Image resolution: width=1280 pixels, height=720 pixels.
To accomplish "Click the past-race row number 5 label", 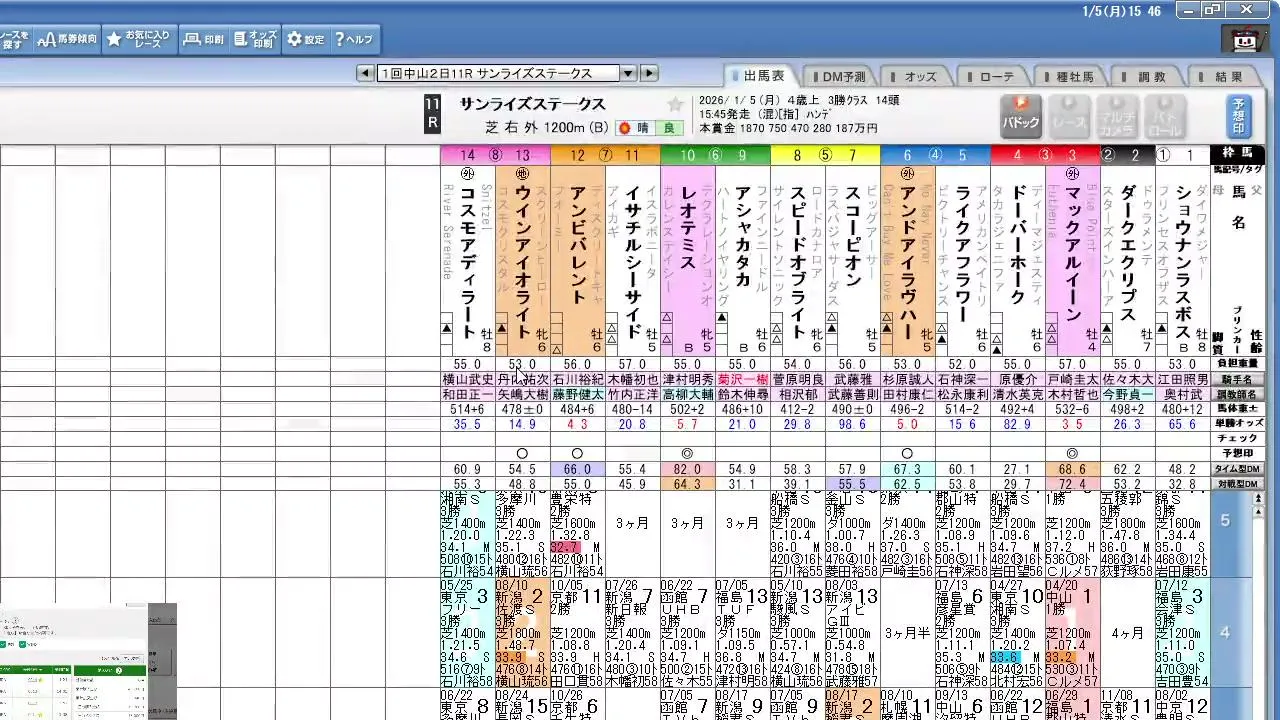I will pyautogui.click(x=1225, y=520).
